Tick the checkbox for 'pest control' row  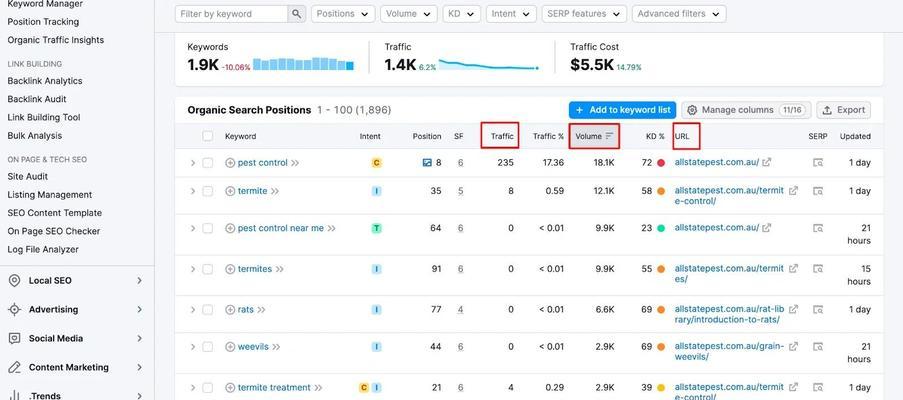click(208, 163)
